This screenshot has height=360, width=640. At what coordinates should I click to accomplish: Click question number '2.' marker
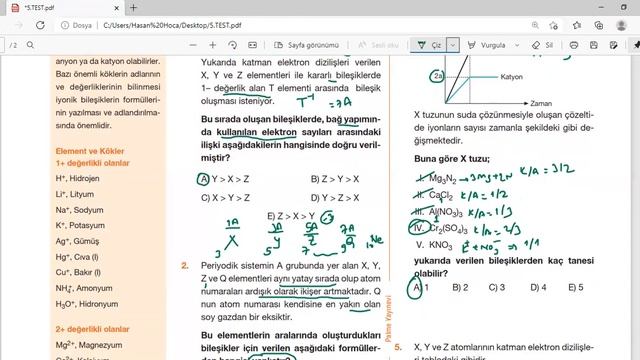point(185,266)
